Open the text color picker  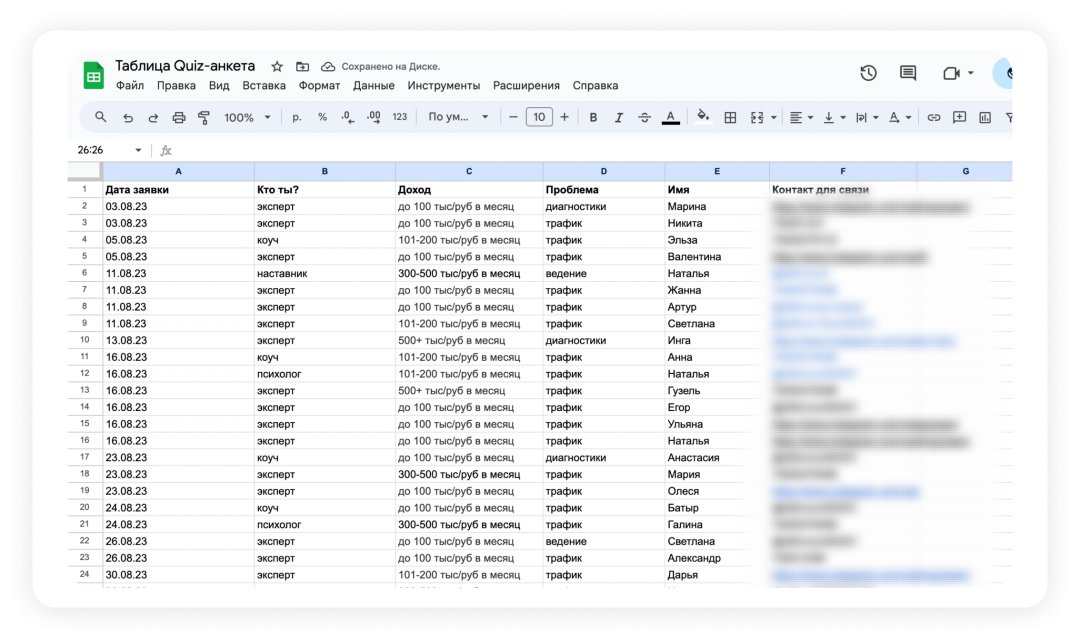tap(670, 118)
